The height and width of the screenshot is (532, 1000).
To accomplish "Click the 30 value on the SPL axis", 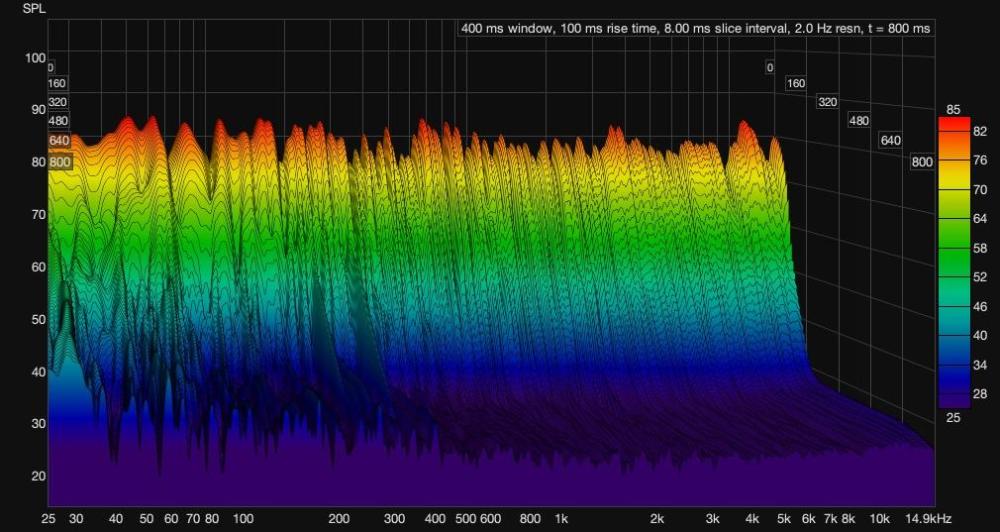I will tap(39, 424).
